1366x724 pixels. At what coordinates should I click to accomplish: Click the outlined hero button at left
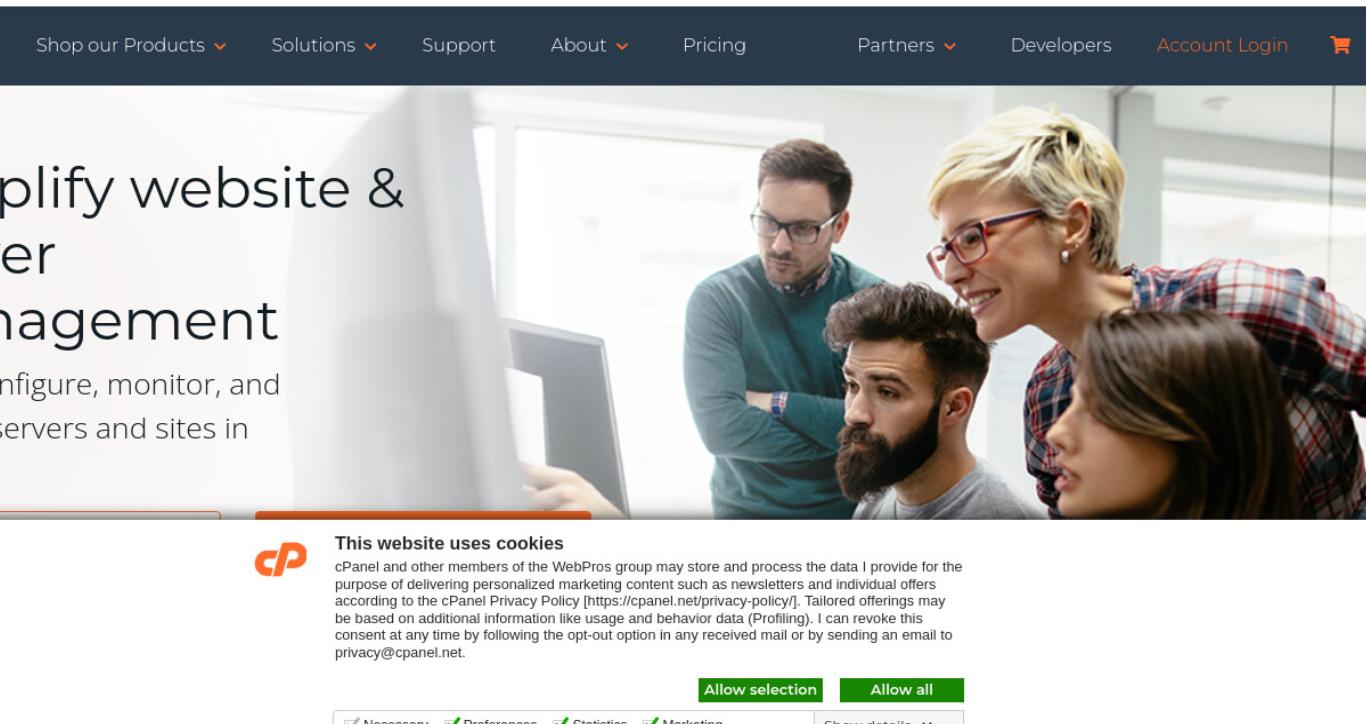[110, 515]
